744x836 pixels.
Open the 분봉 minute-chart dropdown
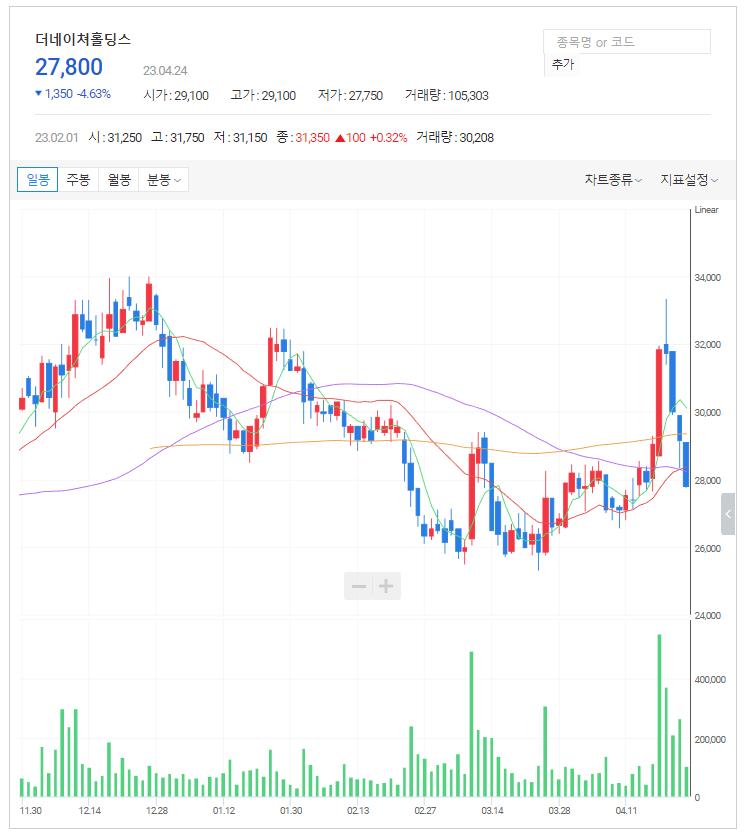[x=164, y=180]
